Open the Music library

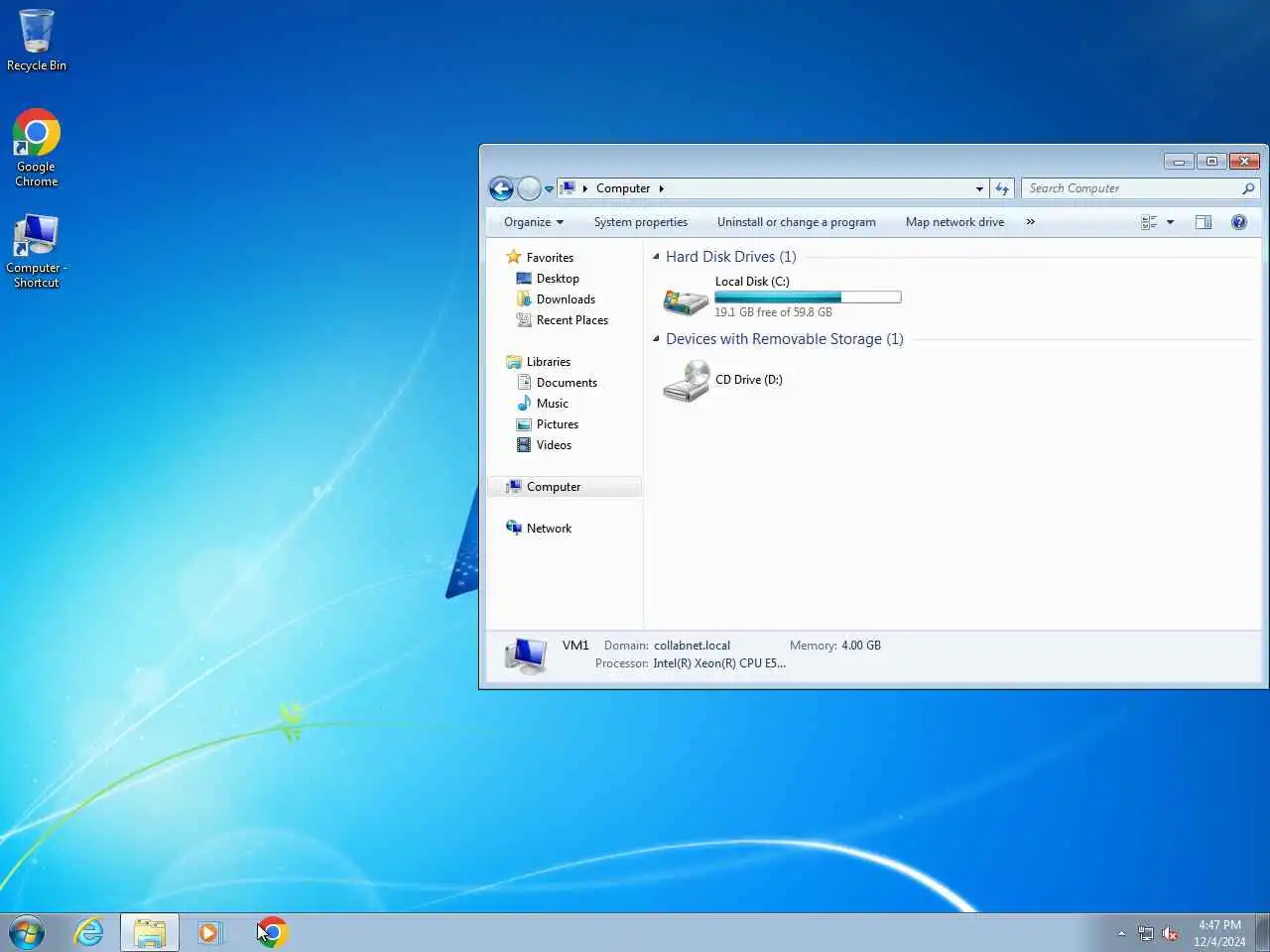tap(552, 404)
